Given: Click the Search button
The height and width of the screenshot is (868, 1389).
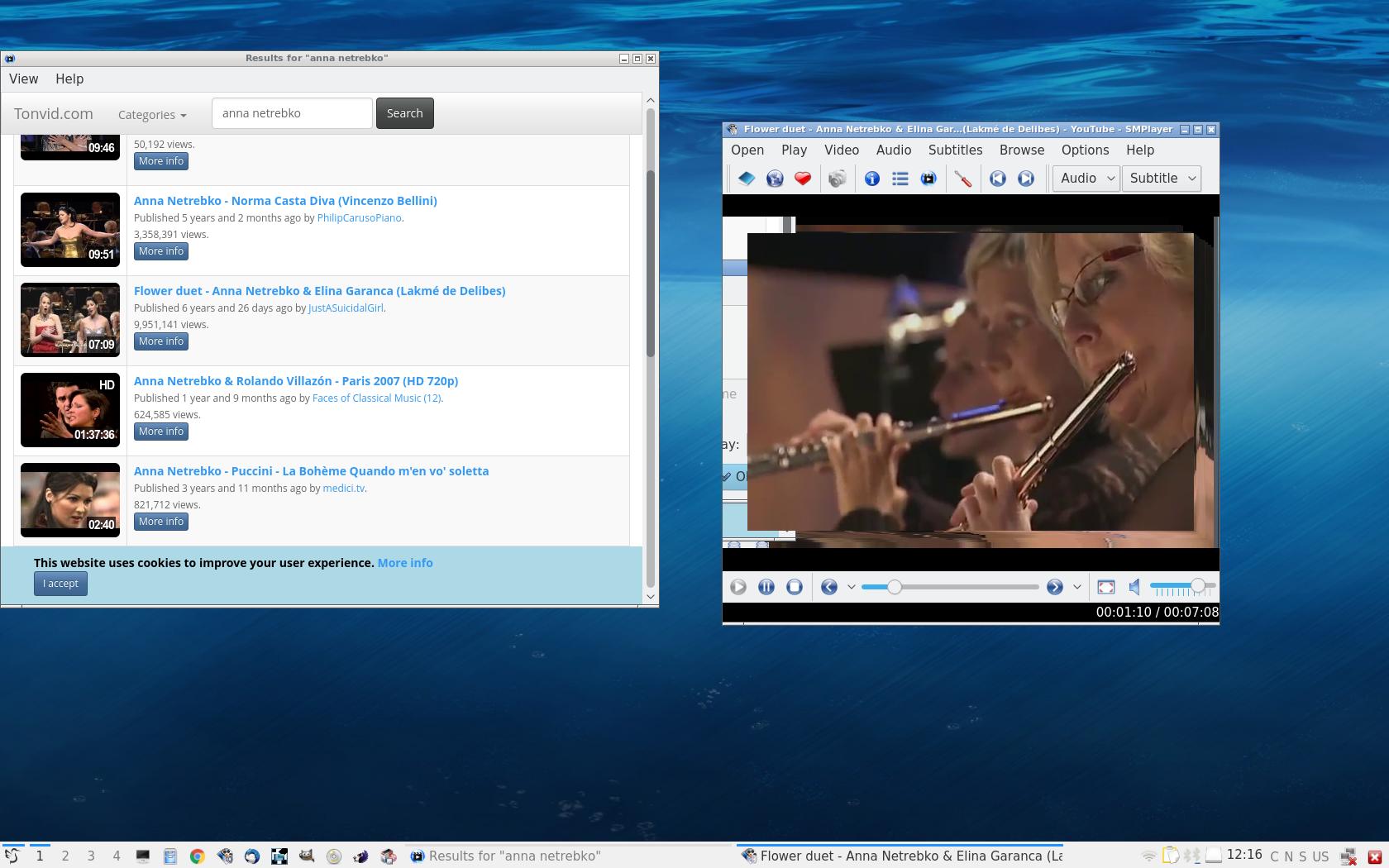Looking at the screenshot, I should 404,113.
